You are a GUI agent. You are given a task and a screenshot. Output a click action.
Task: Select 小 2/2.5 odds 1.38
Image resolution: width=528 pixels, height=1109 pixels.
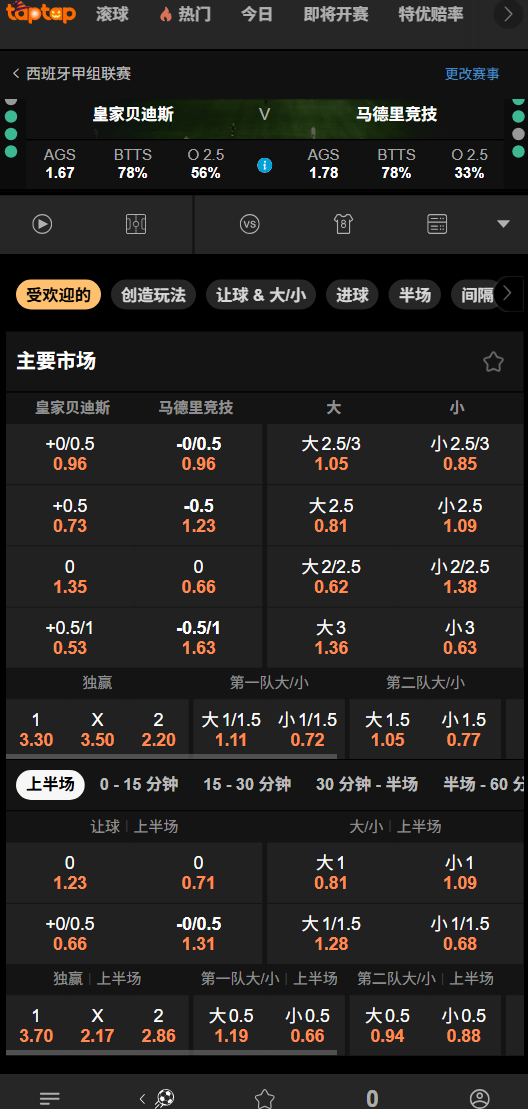click(460, 576)
